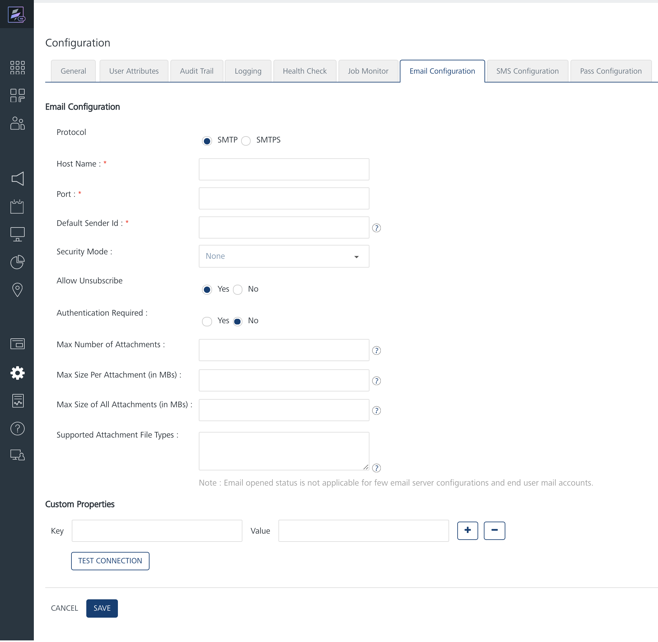
Task: Switch to the General tab
Action: click(x=73, y=71)
